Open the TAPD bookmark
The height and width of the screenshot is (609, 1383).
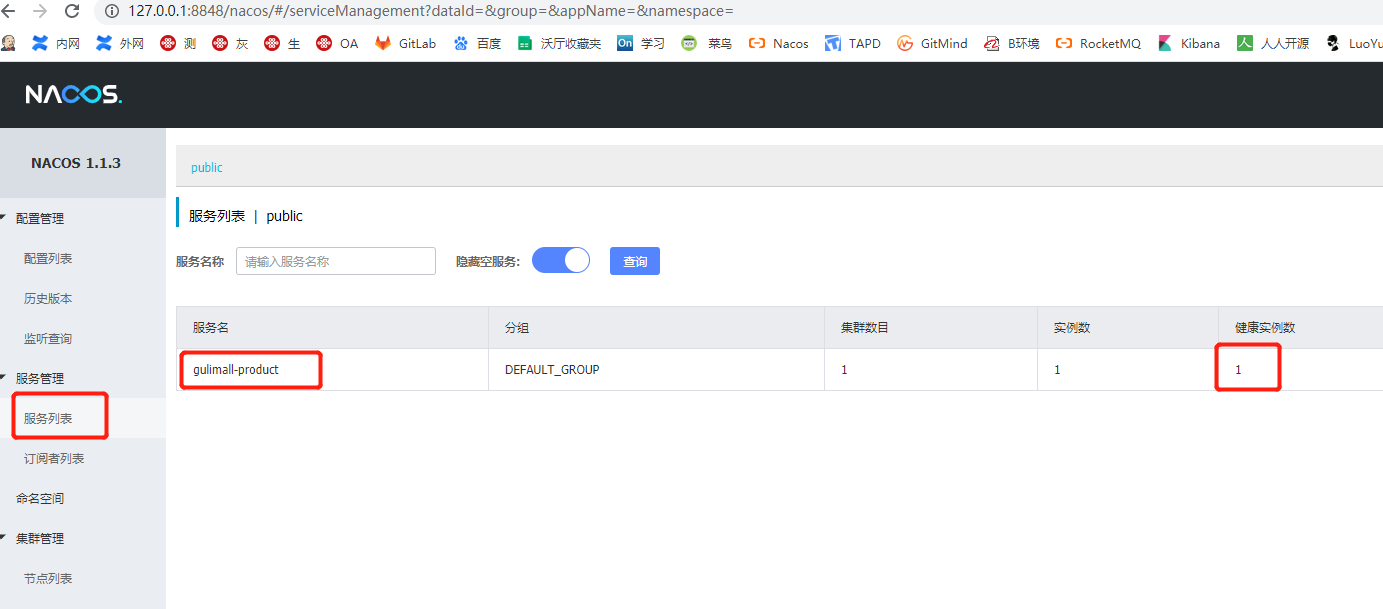853,43
